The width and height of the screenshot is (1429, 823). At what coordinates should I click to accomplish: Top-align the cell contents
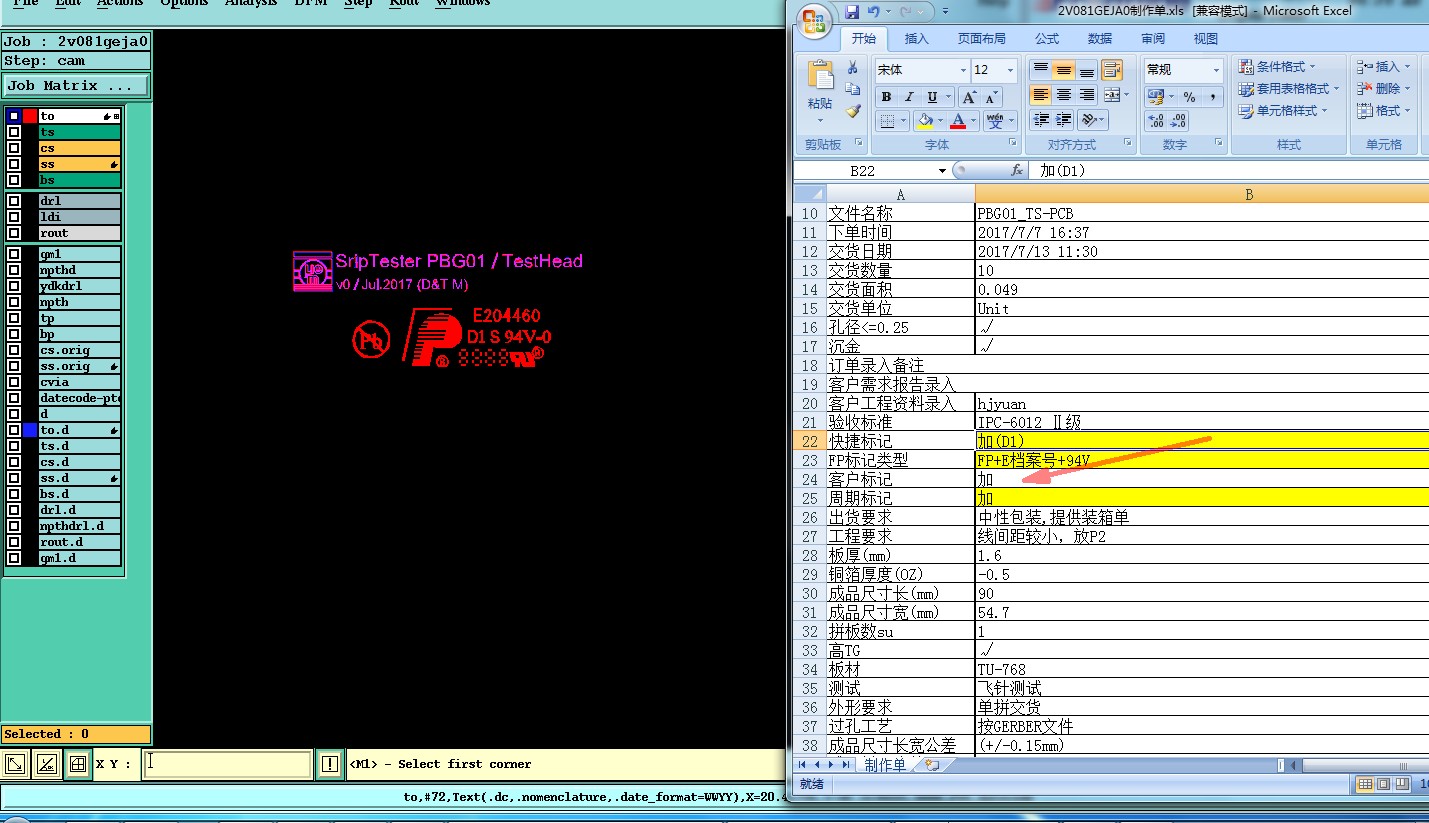pos(1041,70)
